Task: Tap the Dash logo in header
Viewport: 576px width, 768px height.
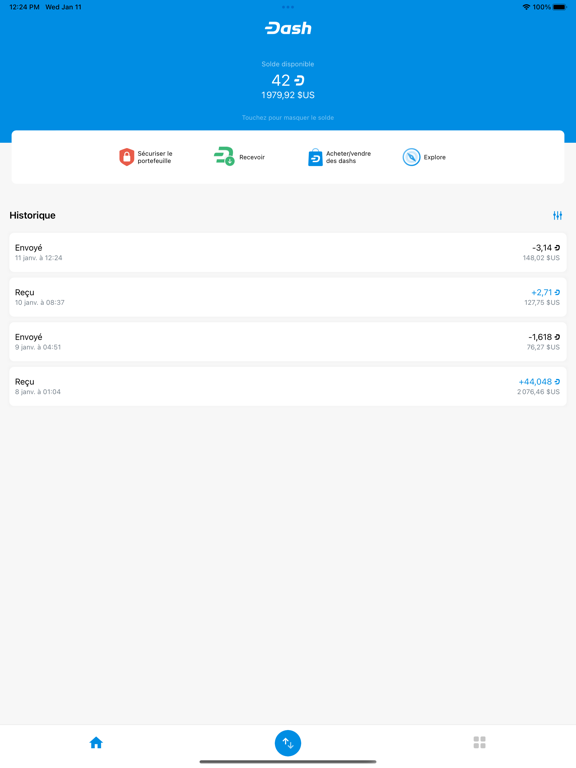Action: click(288, 28)
